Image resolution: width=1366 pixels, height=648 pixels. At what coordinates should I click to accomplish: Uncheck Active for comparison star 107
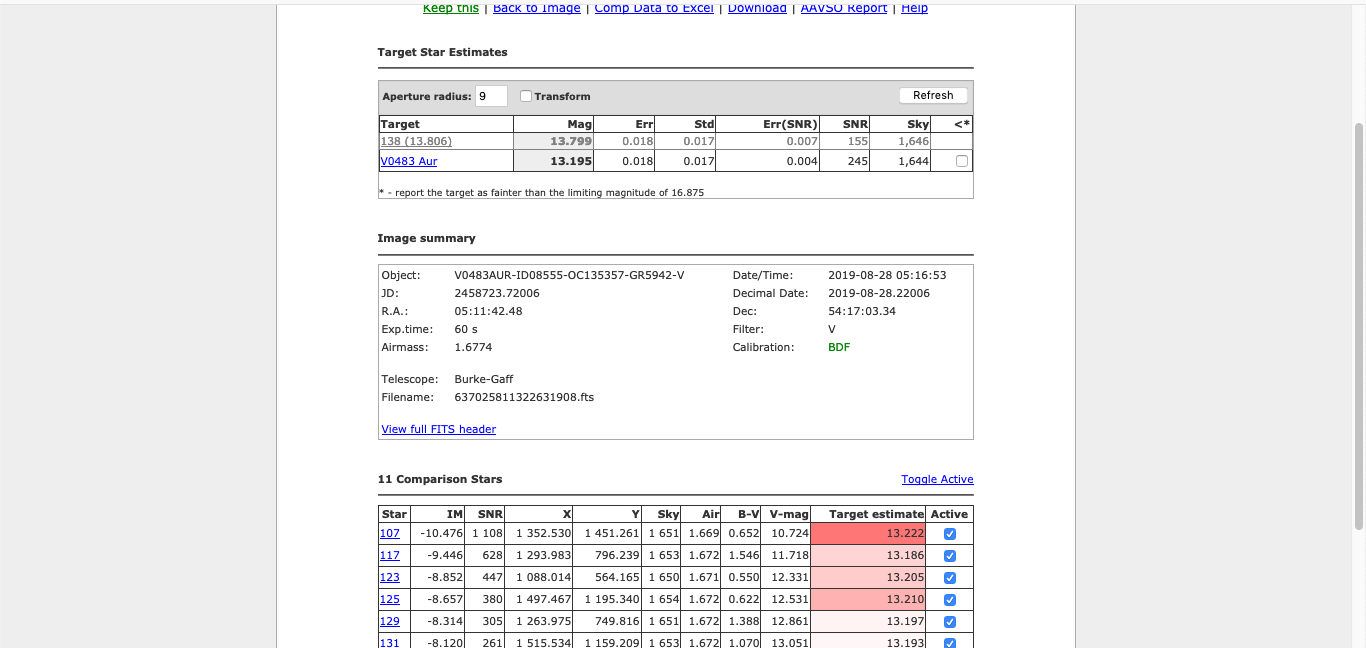(x=950, y=534)
